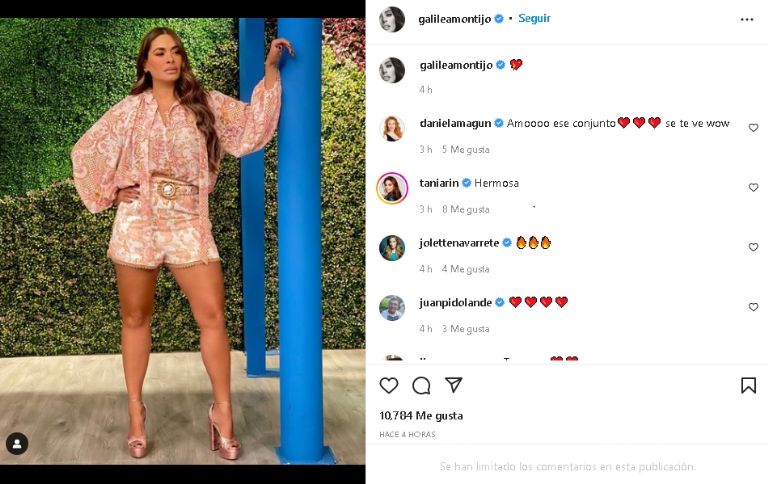Open danielamagun's profile link
Image resolution: width=768 pixels, height=484 pixels.
click(x=455, y=123)
